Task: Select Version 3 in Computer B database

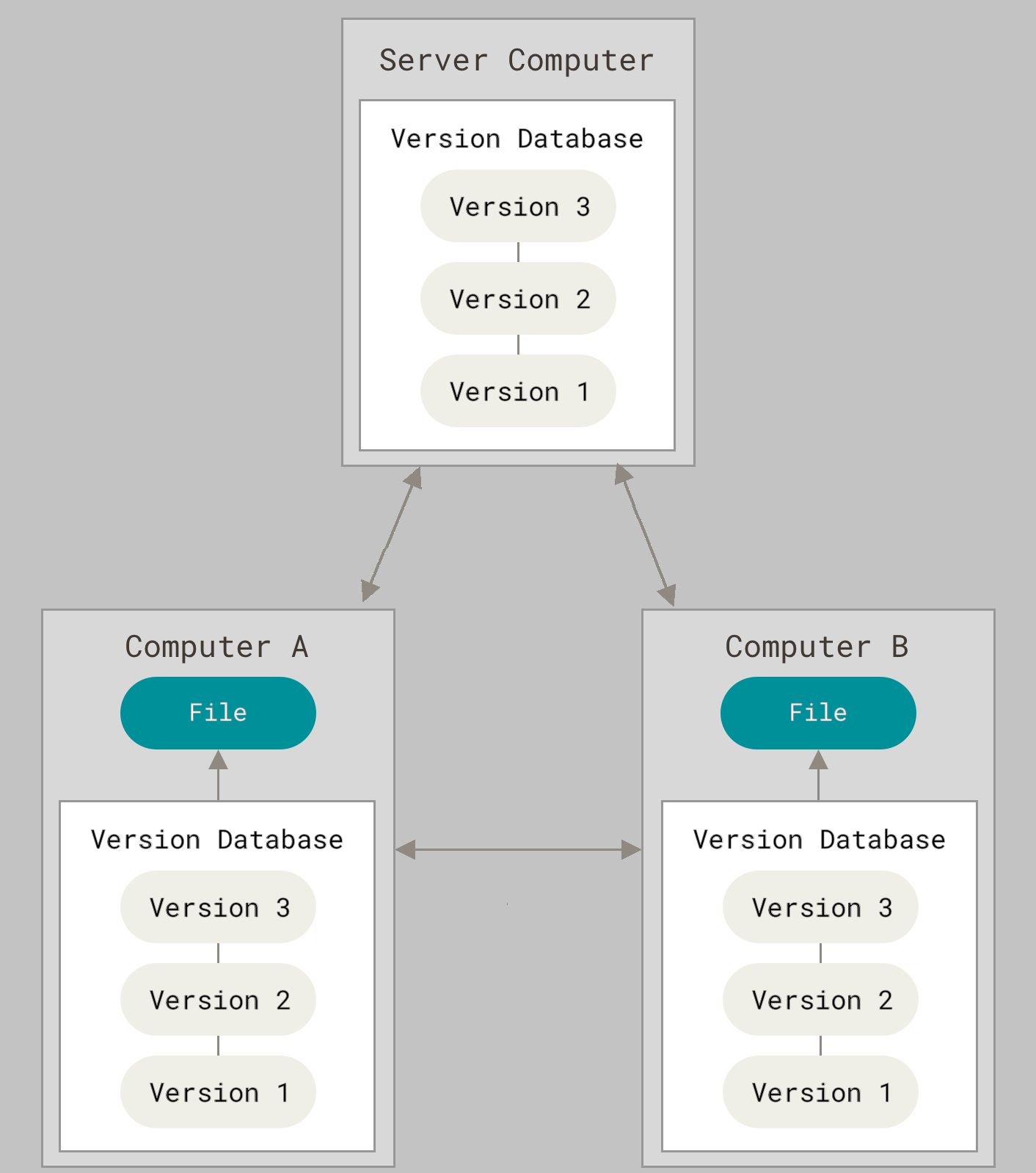Action: (820, 907)
